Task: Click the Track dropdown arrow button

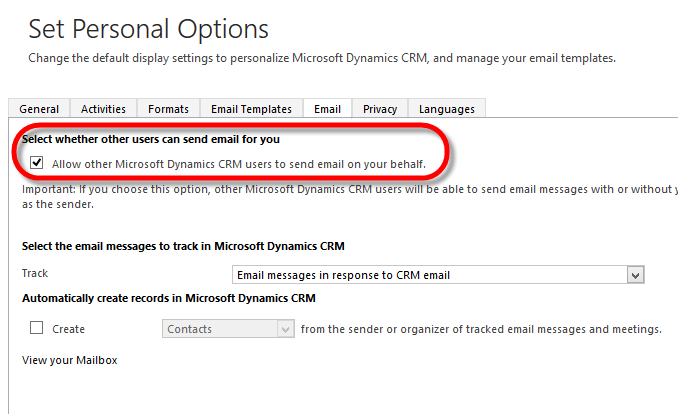Action: tap(635, 275)
